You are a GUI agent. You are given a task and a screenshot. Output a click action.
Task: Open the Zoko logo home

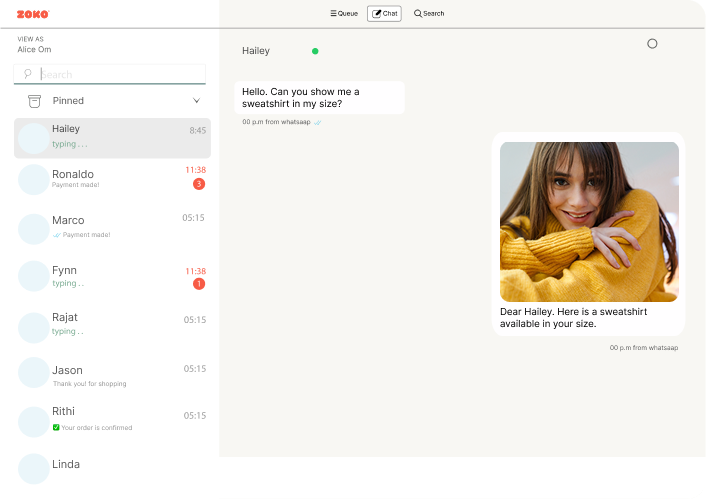(33, 14)
